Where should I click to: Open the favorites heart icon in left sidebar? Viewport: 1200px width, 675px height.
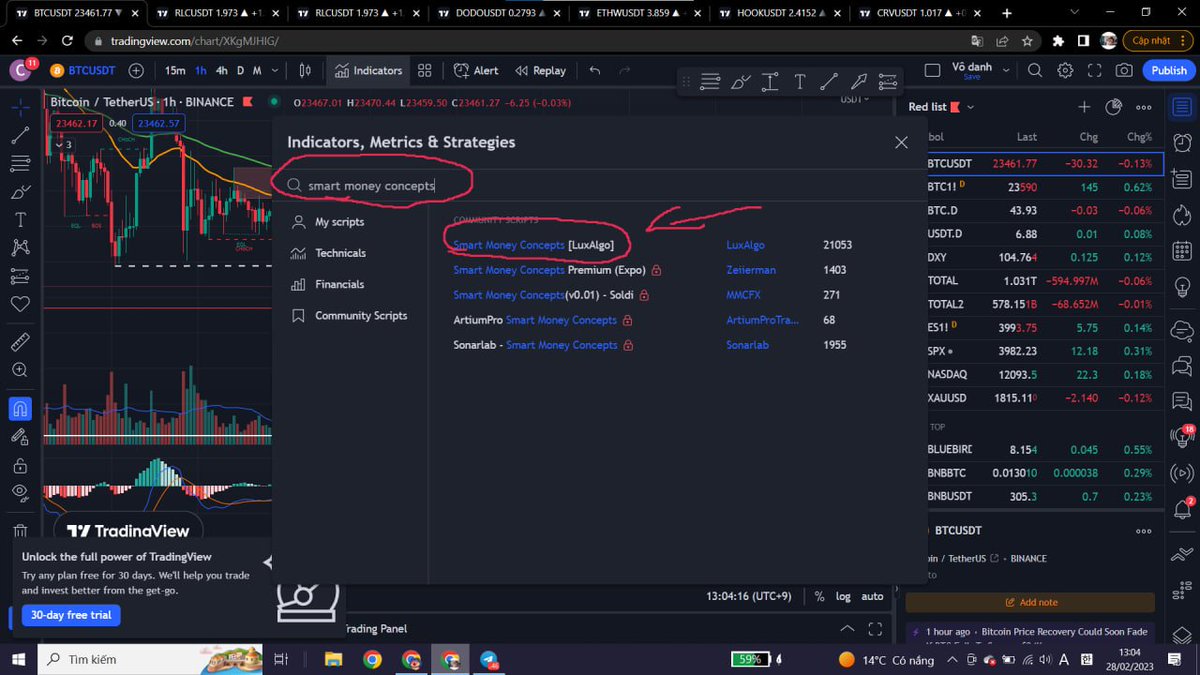[20, 303]
